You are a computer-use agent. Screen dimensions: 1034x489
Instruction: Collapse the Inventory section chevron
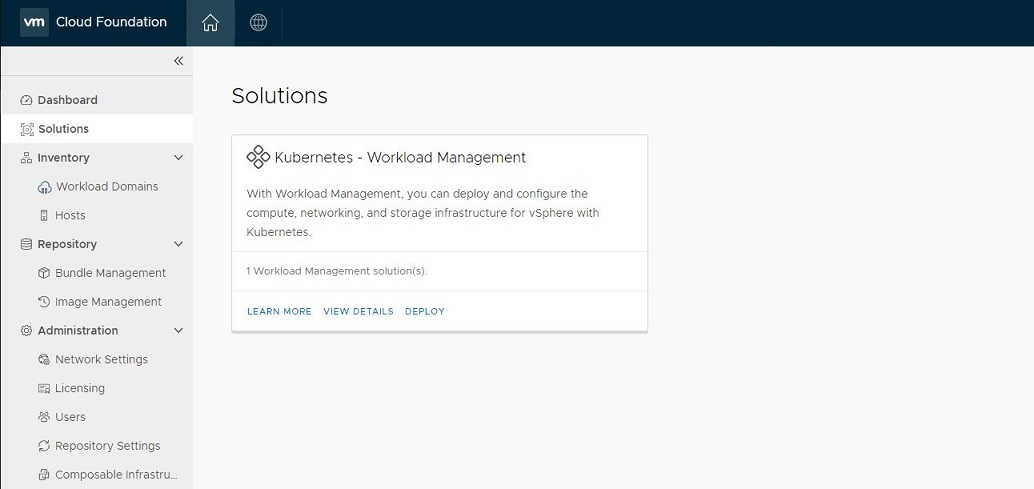(x=178, y=158)
